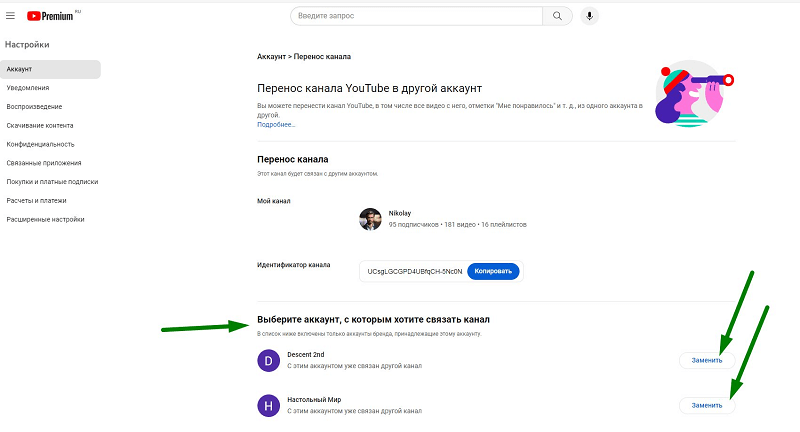Open 'Уведомления' settings section
Screen dimensions: 800x432
tap(28, 88)
